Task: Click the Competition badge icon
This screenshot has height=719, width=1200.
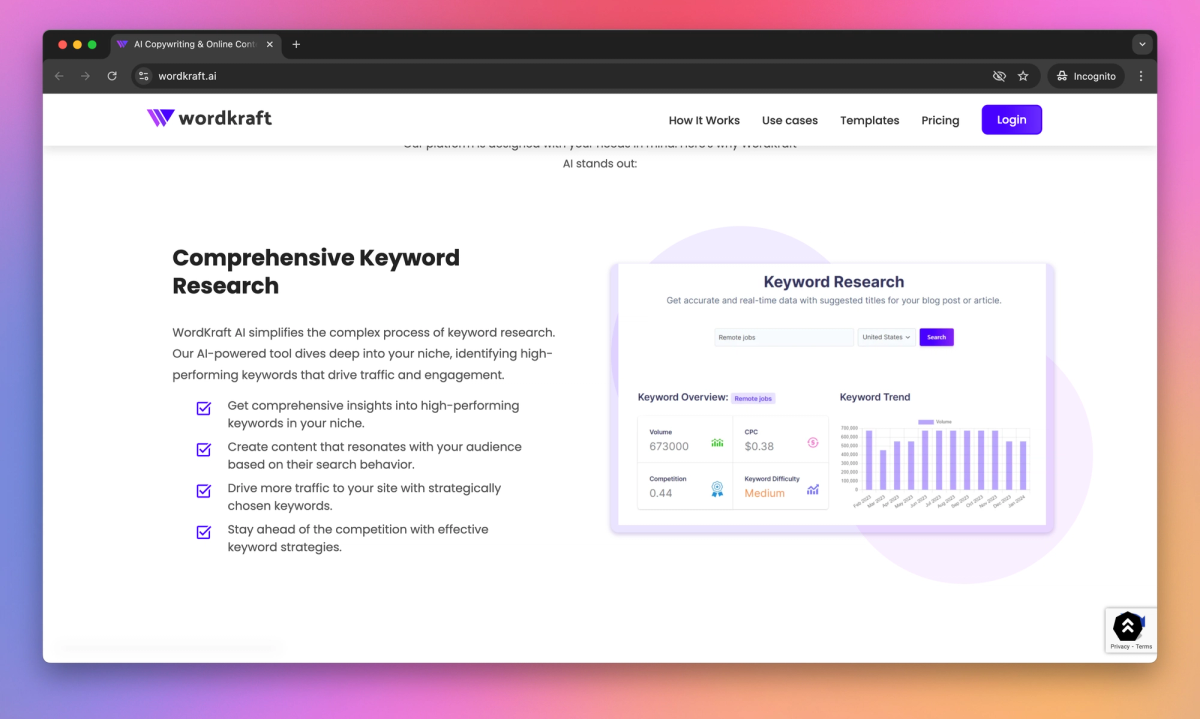Action: coord(717,489)
